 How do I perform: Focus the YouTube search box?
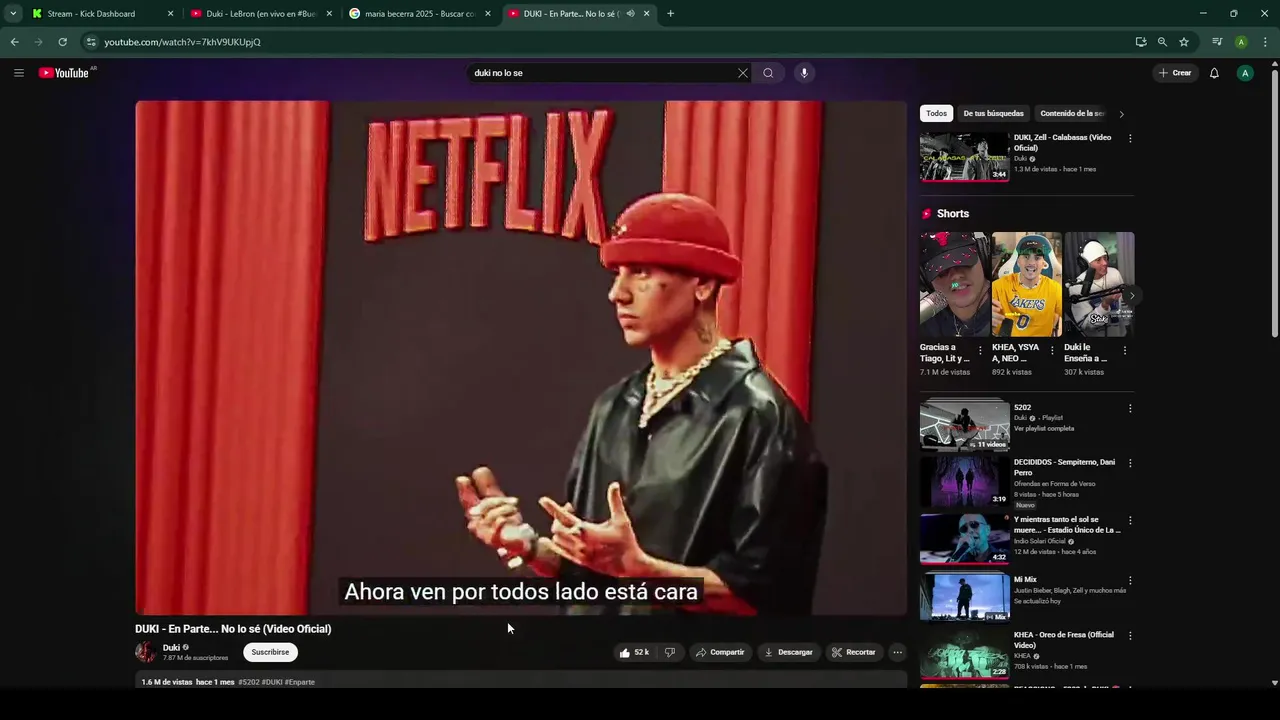pyautogui.click(x=600, y=73)
